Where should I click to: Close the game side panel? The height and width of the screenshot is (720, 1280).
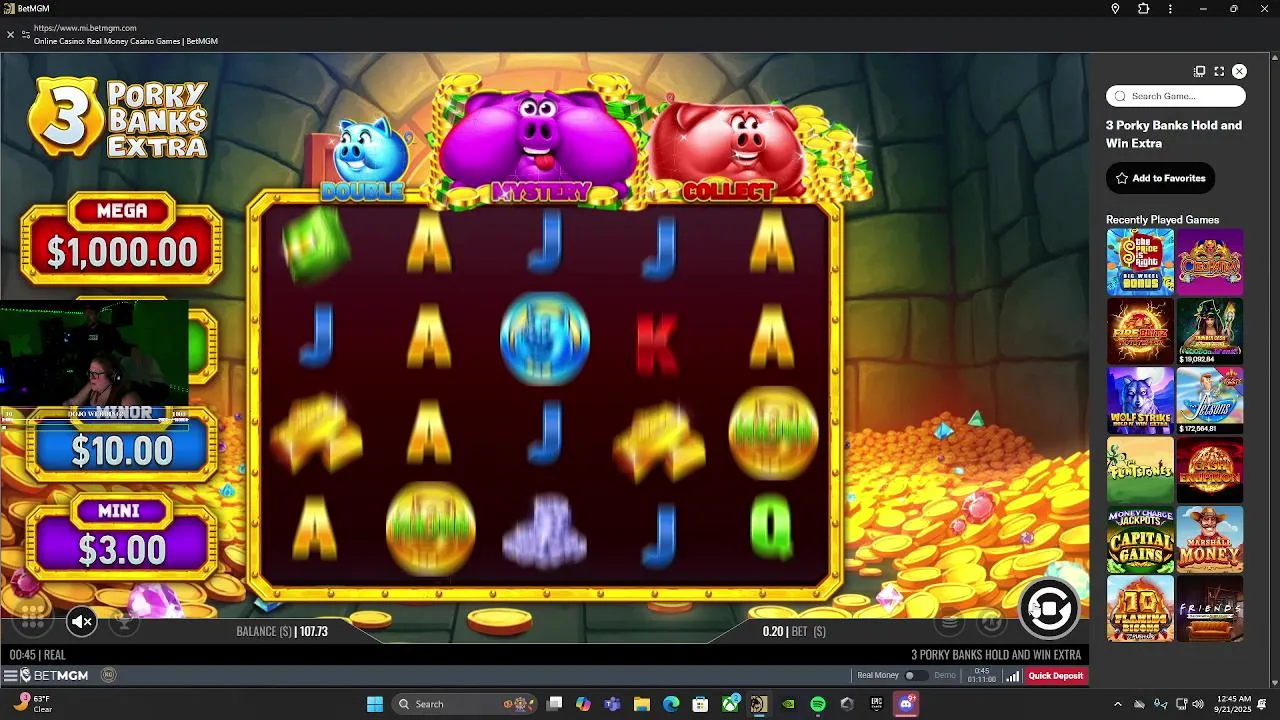tap(1239, 71)
